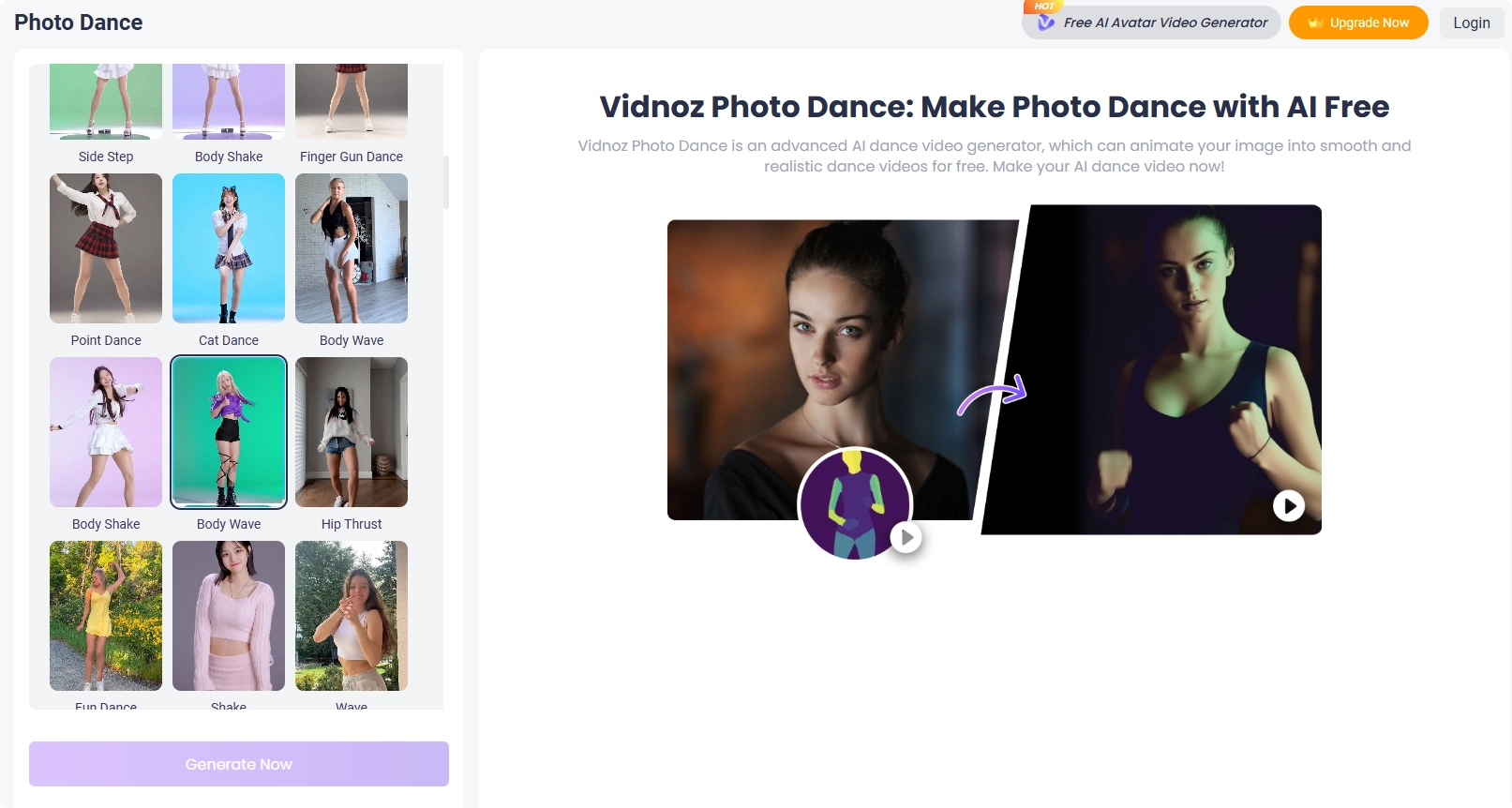The image size is (1512, 808).
Task: Select the highlighted green Body Wave template
Action: click(229, 432)
